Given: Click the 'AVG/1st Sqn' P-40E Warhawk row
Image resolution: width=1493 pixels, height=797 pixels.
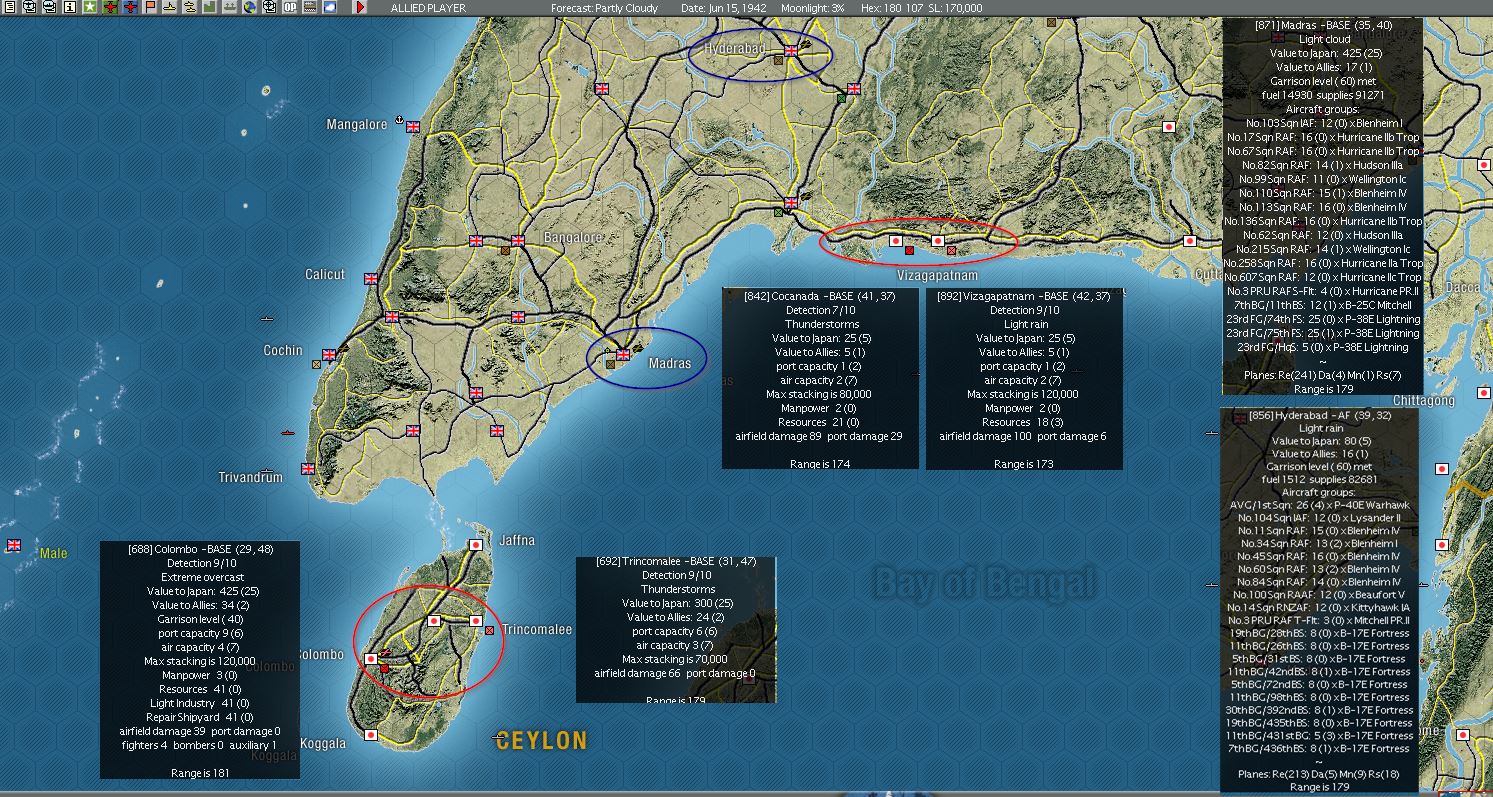Looking at the screenshot, I should click(1320, 505).
